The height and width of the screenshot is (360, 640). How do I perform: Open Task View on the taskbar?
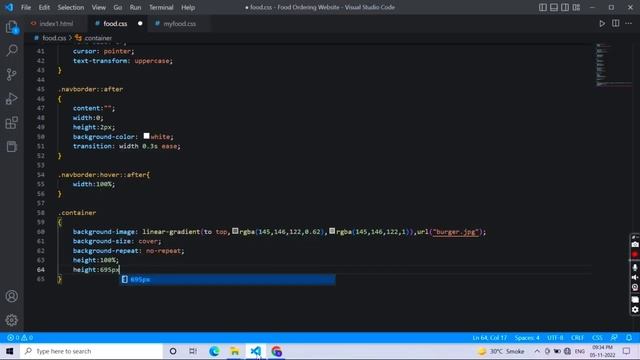193,351
